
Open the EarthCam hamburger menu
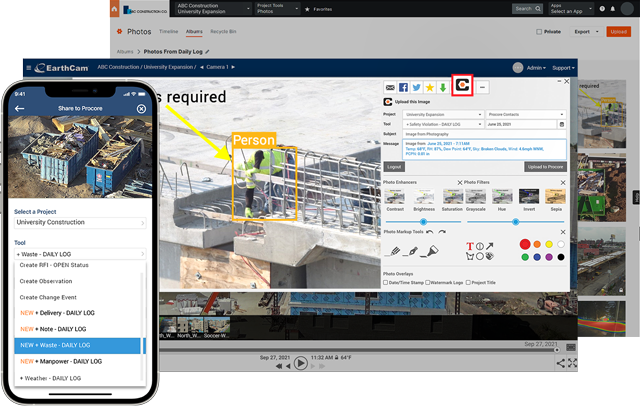pyautogui.click(x=29, y=68)
